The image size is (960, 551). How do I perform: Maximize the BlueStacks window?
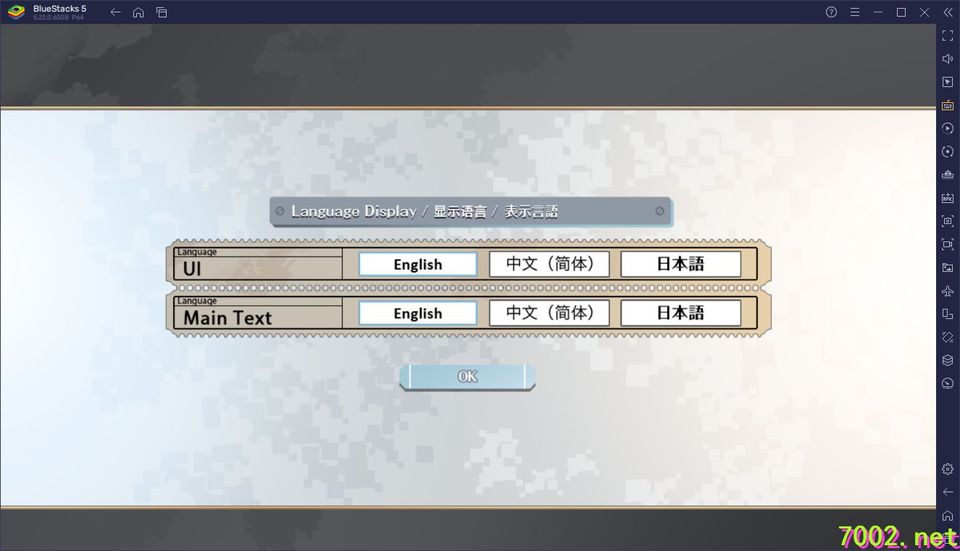click(901, 12)
